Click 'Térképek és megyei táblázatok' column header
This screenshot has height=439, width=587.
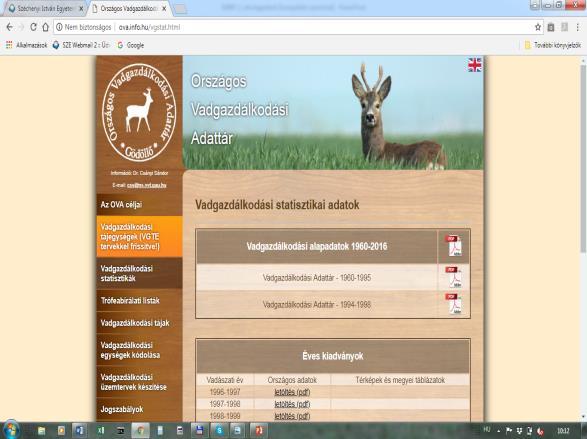pos(400,380)
